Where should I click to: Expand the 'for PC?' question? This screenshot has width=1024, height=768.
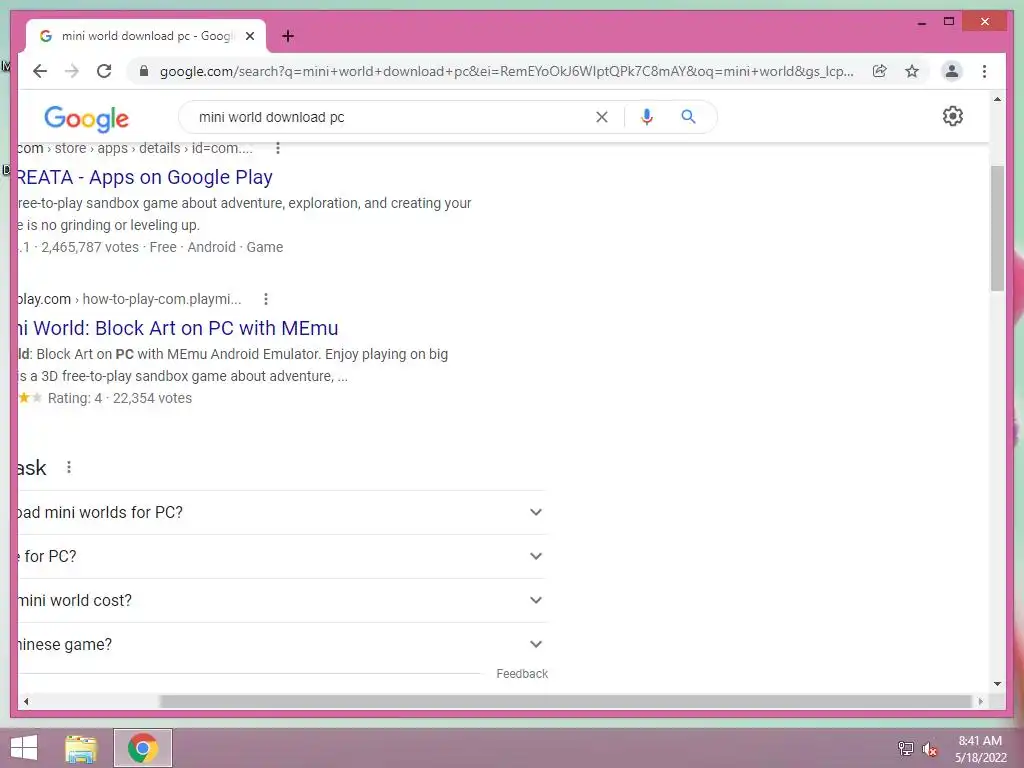pyautogui.click(x=282, y=556)
